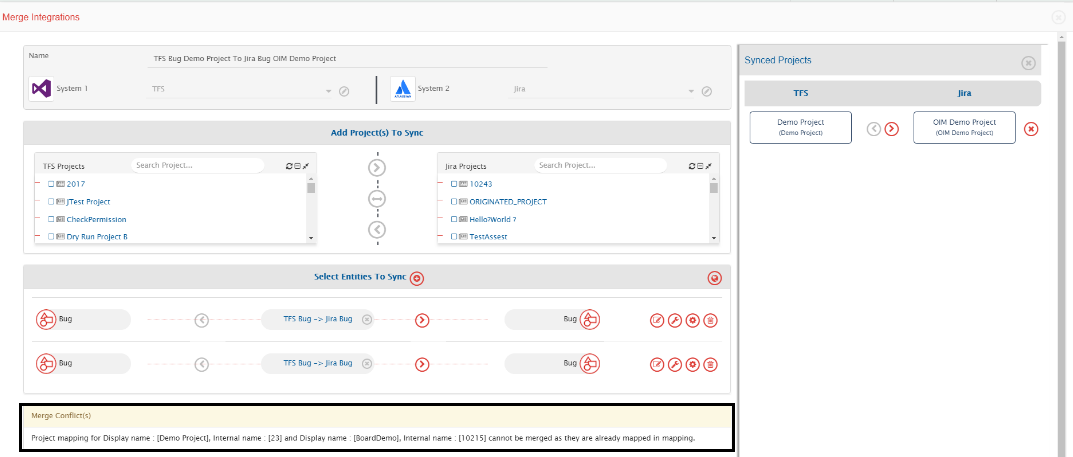The height and width of the screenshot is (457, 1073).
Task: Open the System 1 TFS dropdown
Action: [x=327, y=92]
